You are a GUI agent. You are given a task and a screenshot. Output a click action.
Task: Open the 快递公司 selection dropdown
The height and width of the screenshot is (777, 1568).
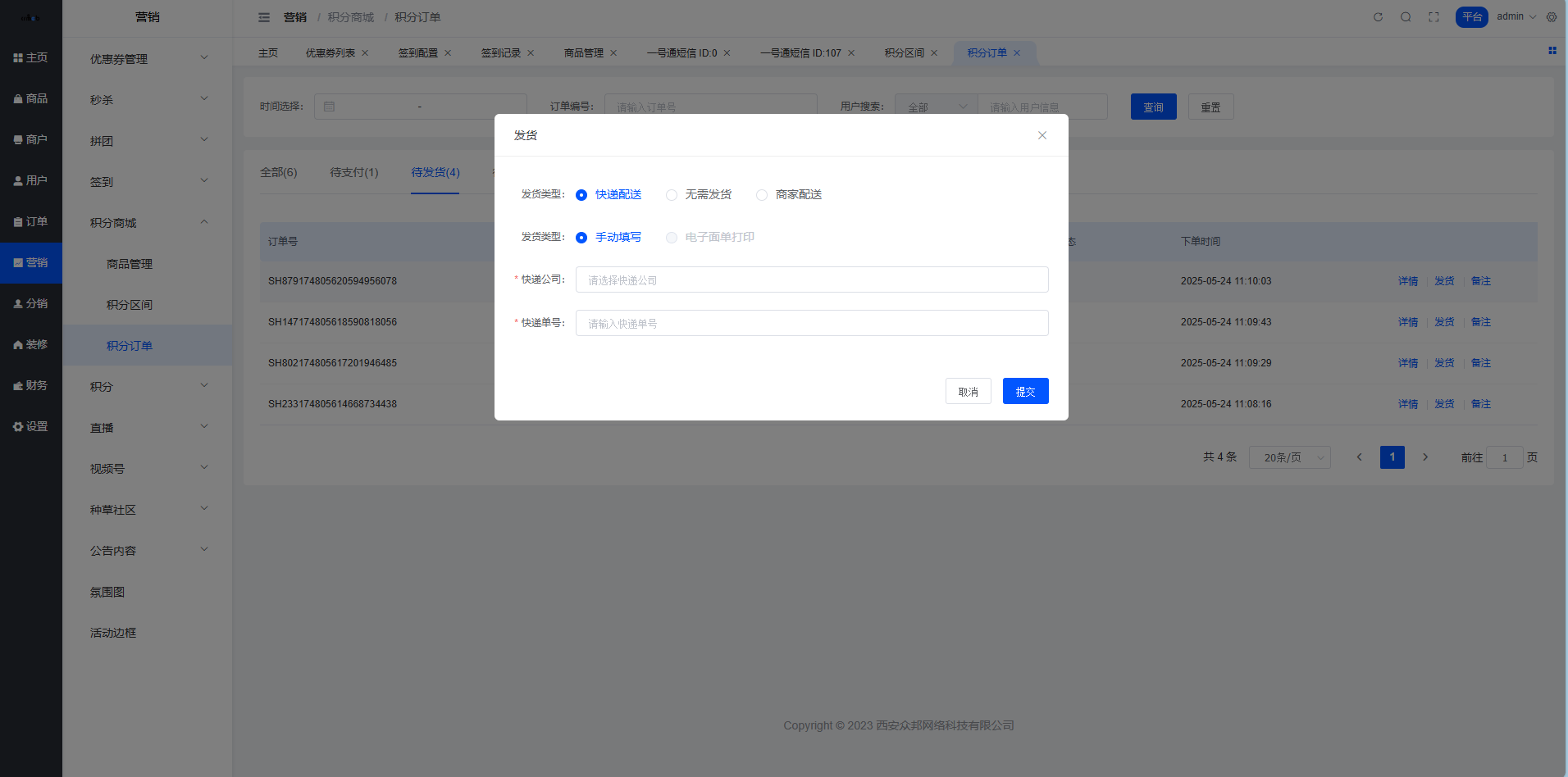(811, 279)
